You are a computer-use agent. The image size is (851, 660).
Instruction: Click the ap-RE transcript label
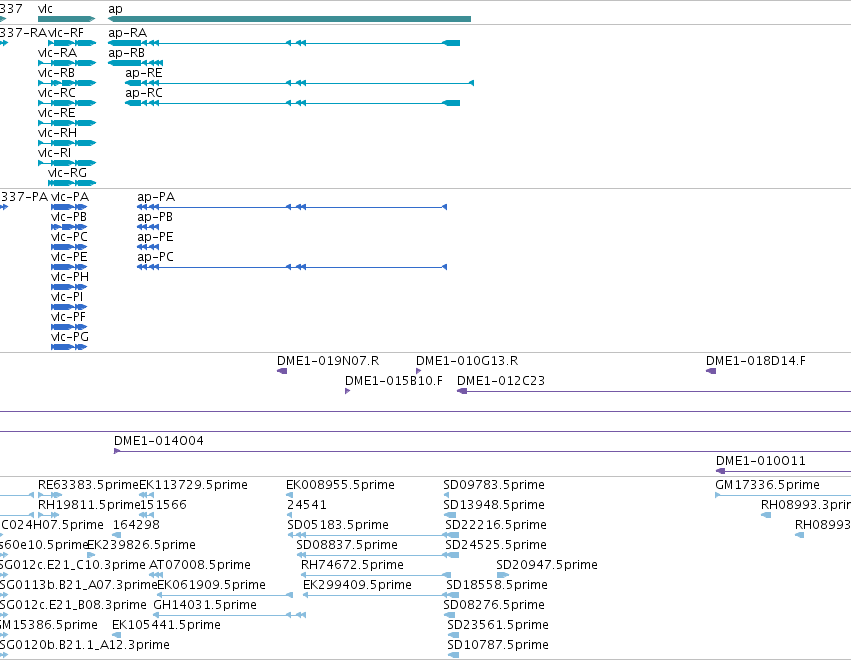tap(144, 73)
